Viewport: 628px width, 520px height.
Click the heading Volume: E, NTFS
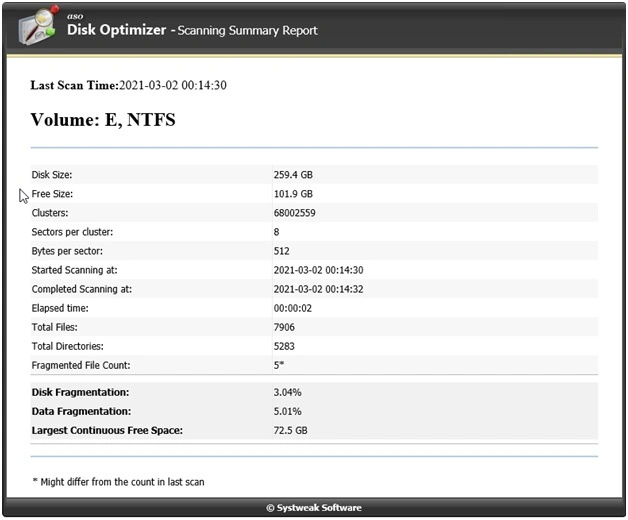(x=103, y=120)
